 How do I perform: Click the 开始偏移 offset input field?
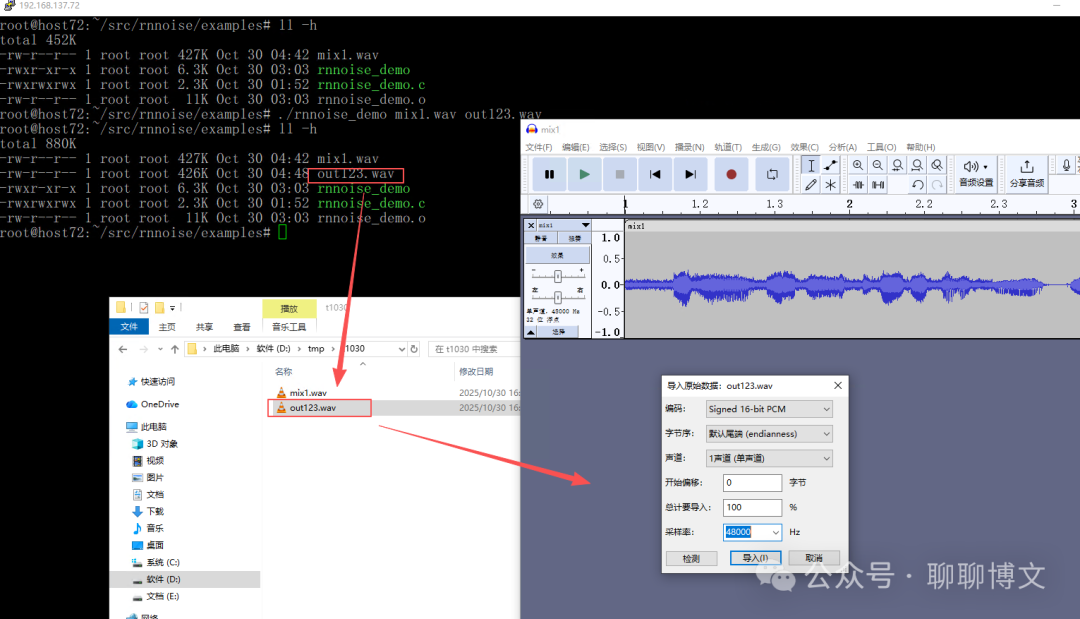(752, 483)
